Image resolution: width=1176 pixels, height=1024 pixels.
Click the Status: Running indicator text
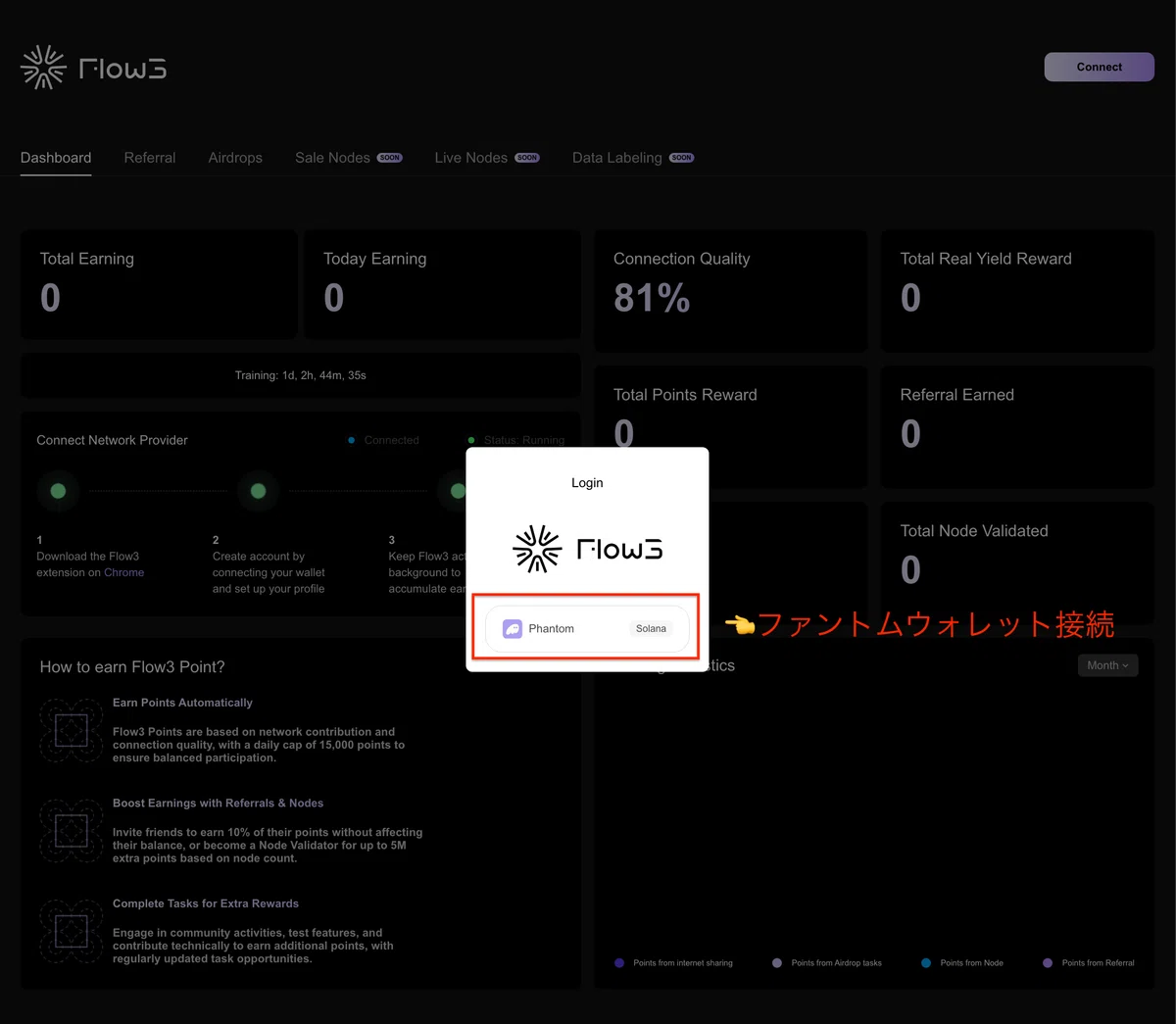(524, 440)
